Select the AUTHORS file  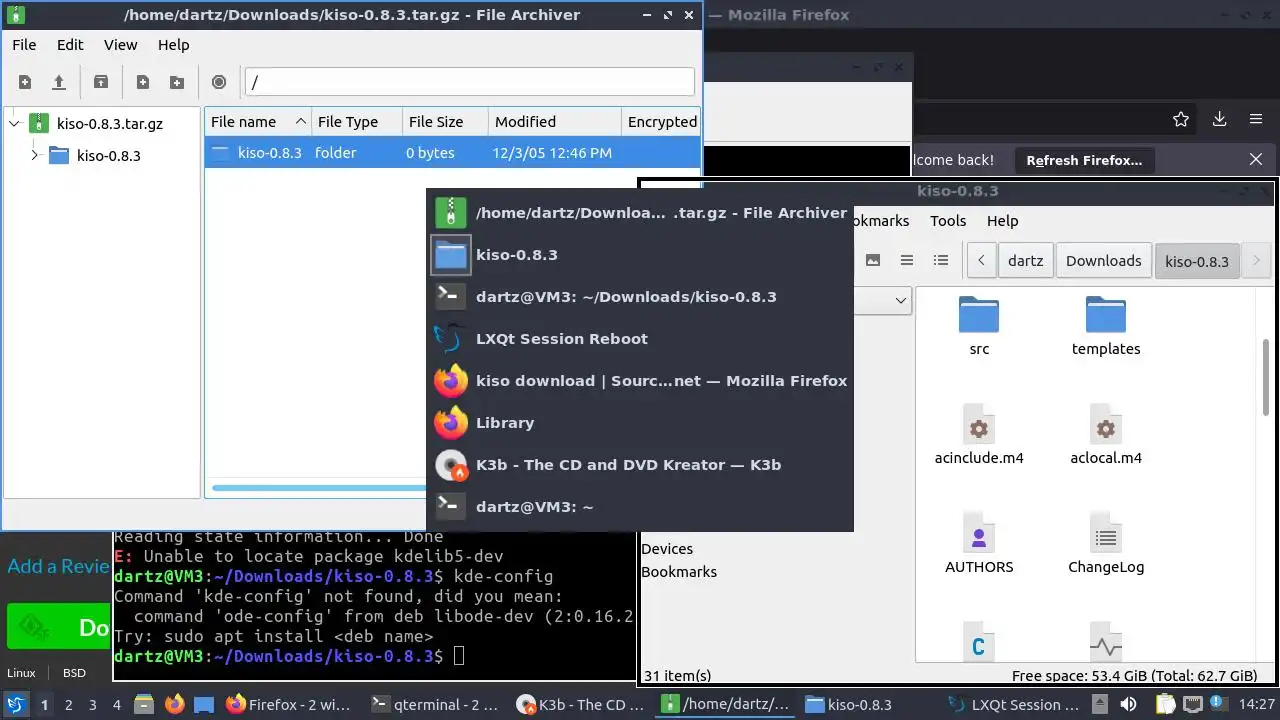pos(979,544)
